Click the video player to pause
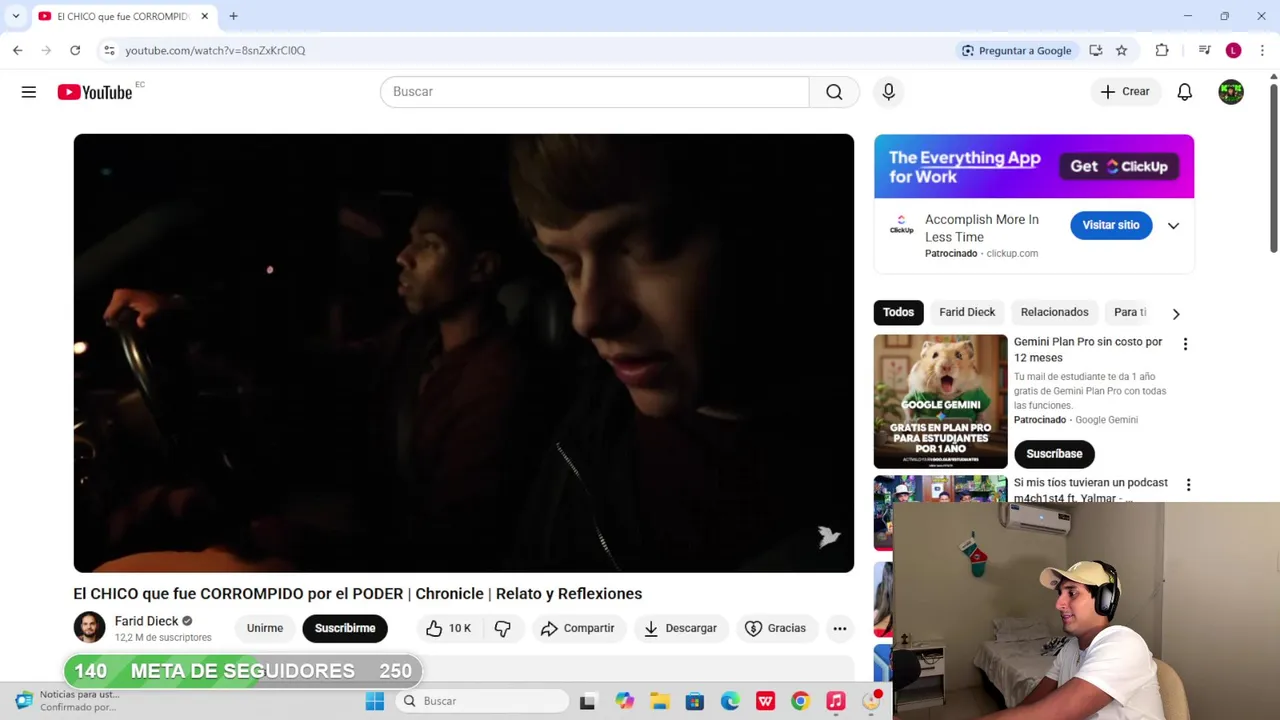Image resolution: width=1280 pixels, height=720 pixels. click(x=464, y=353)
